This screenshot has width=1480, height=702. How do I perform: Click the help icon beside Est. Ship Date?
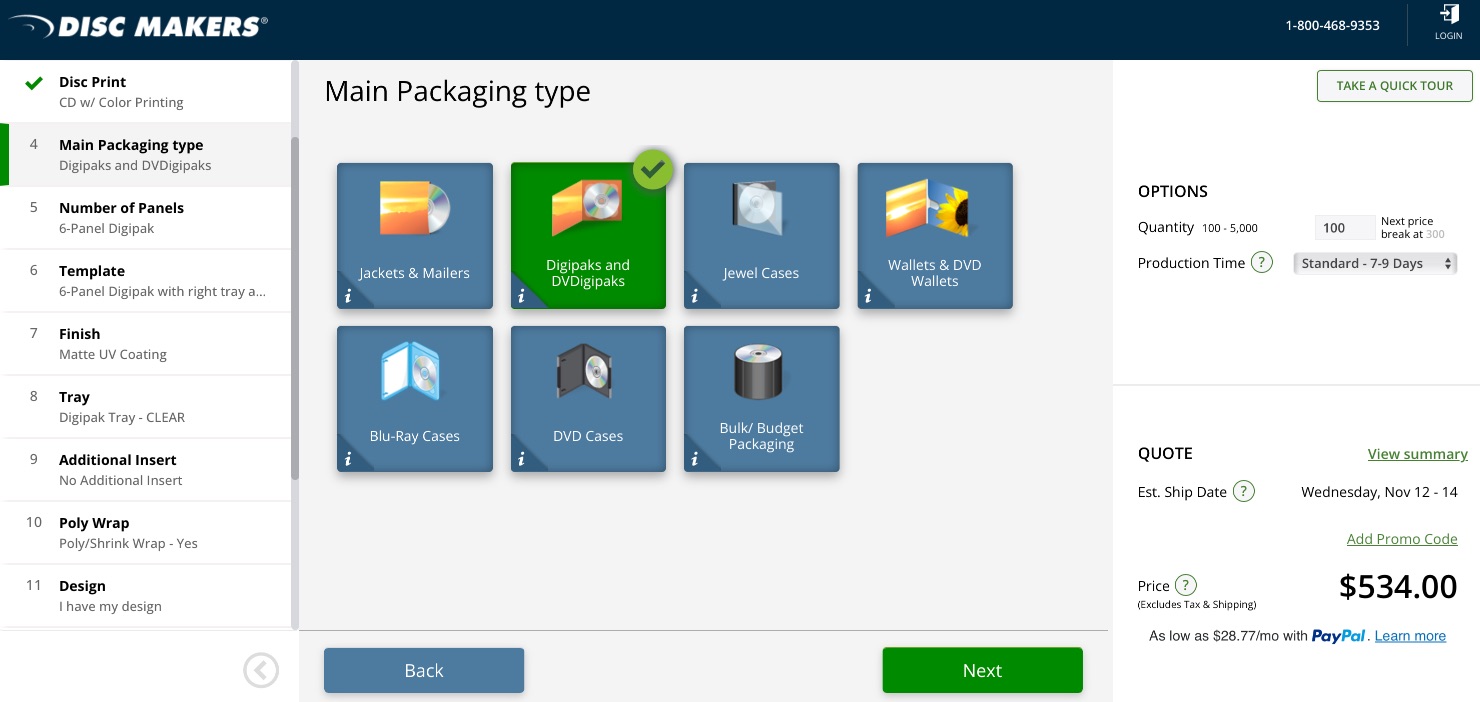pos(1243,491)
